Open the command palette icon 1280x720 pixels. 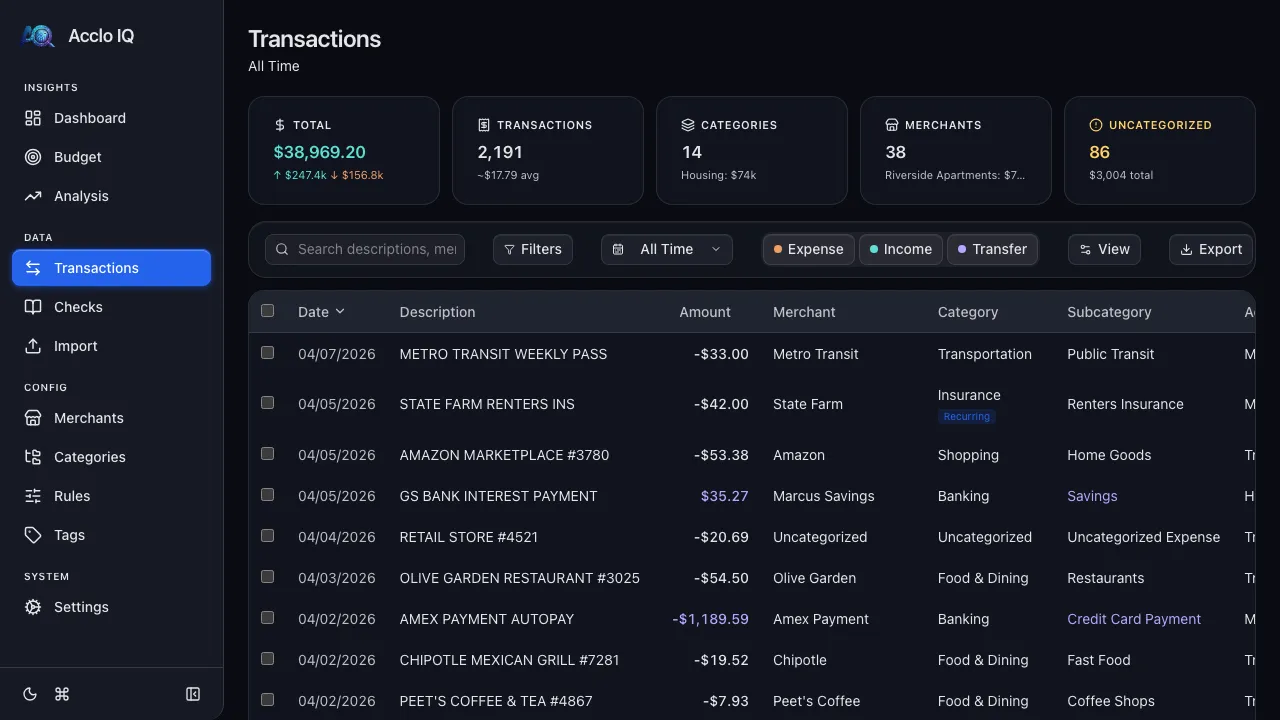coord(62,694)
